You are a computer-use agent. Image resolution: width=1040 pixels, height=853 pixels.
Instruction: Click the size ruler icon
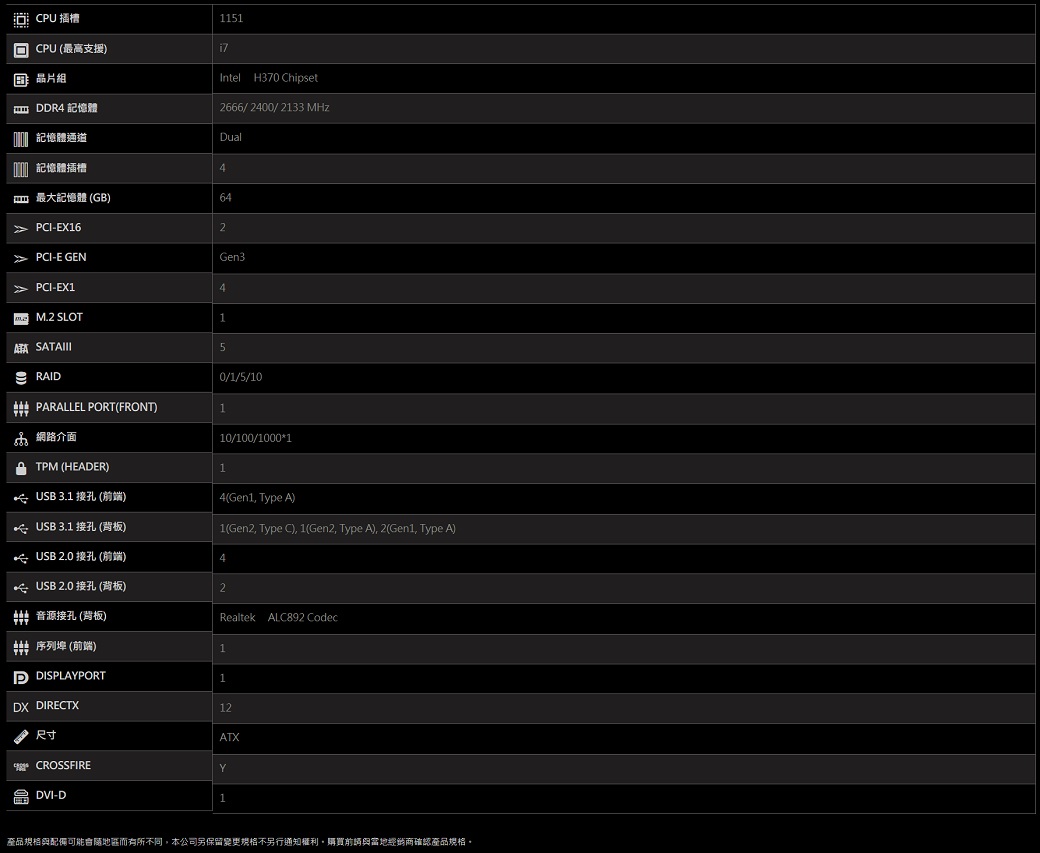(x=21, y=736)
